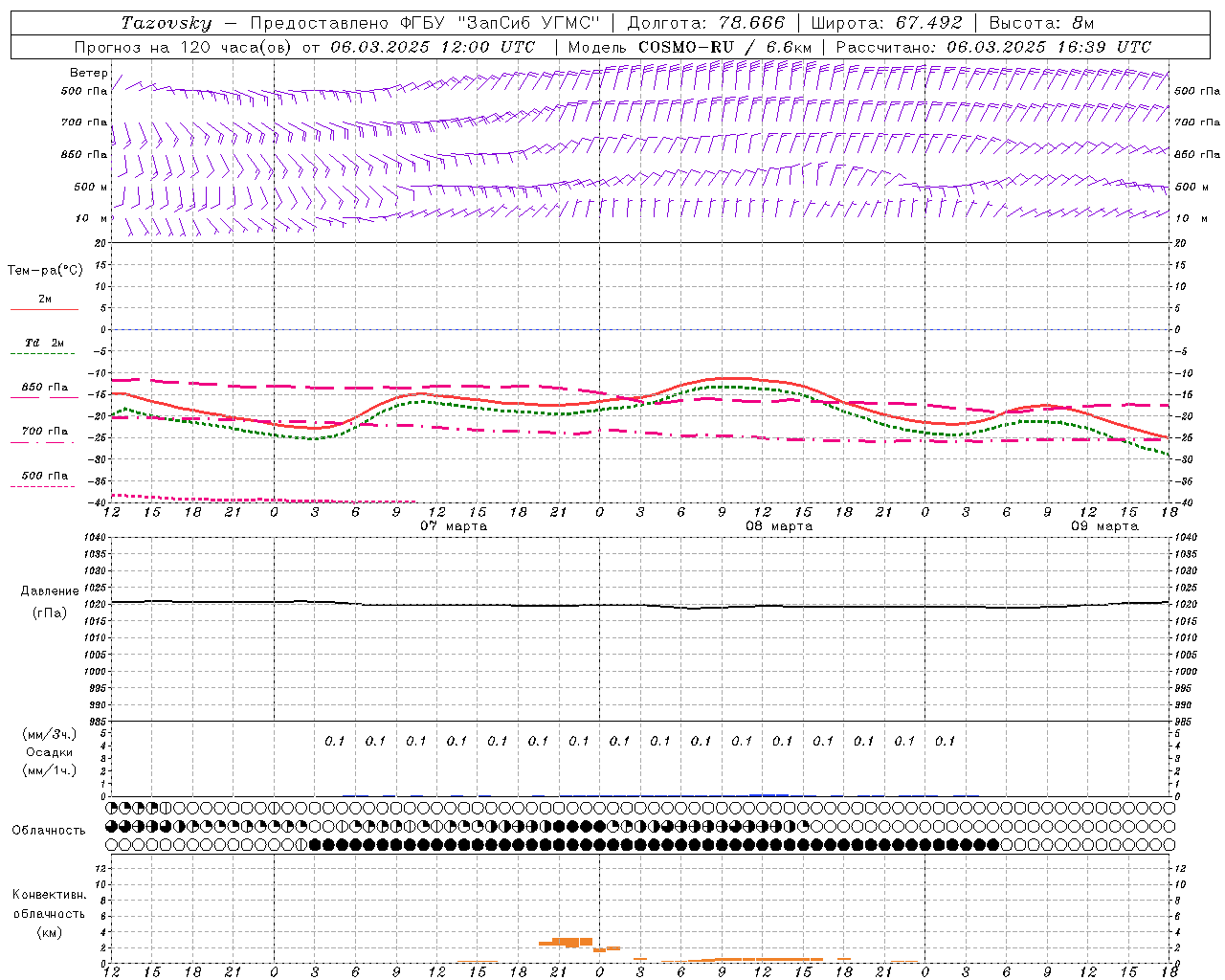Click the computed time Рассчитано: 06.03.2025 16:39 UTC

coord(993,47)
